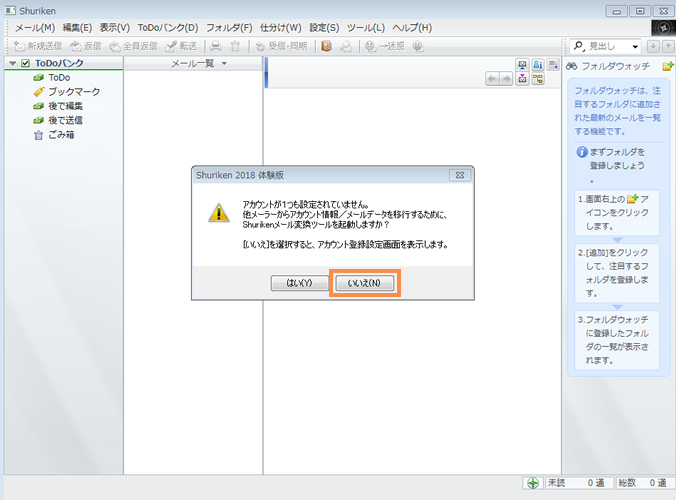Screen dimensions: 676x500
Task: Toggle the ToDoバンク checkbox
Action: click(25, 64)
